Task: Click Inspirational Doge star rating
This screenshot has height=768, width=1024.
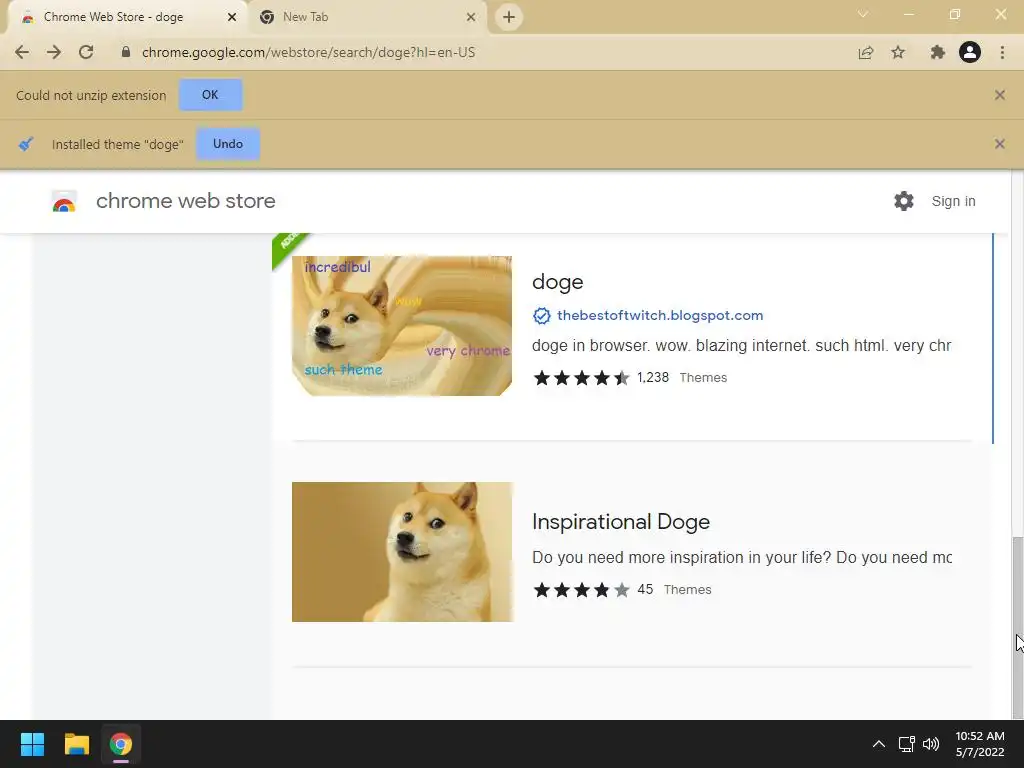Action: (581, 590)
